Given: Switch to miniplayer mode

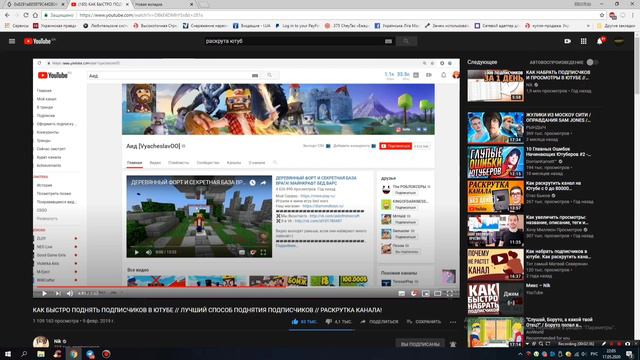Looking at the screenshot, I should (x=426, y=293).
